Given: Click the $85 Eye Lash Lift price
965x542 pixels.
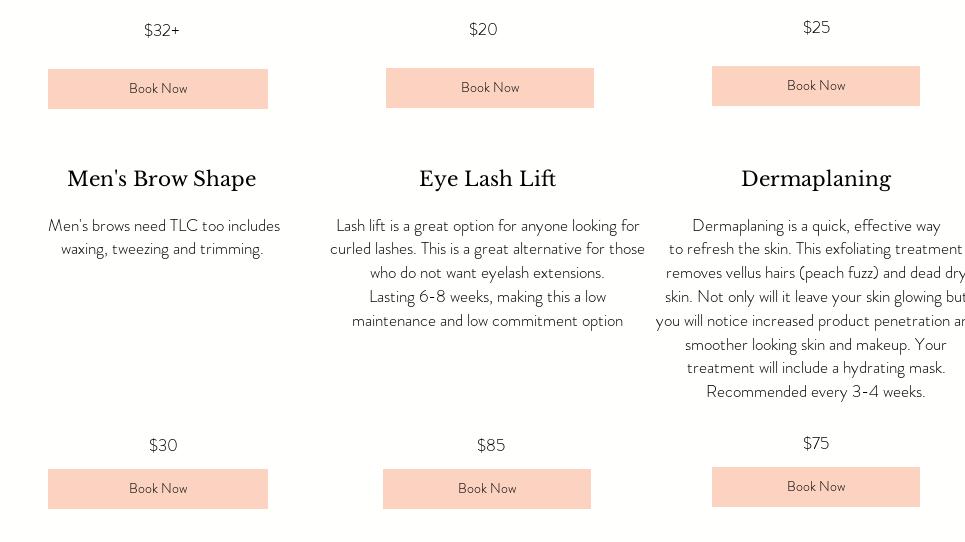Looking at the screenshot, I should click(491, 445).
